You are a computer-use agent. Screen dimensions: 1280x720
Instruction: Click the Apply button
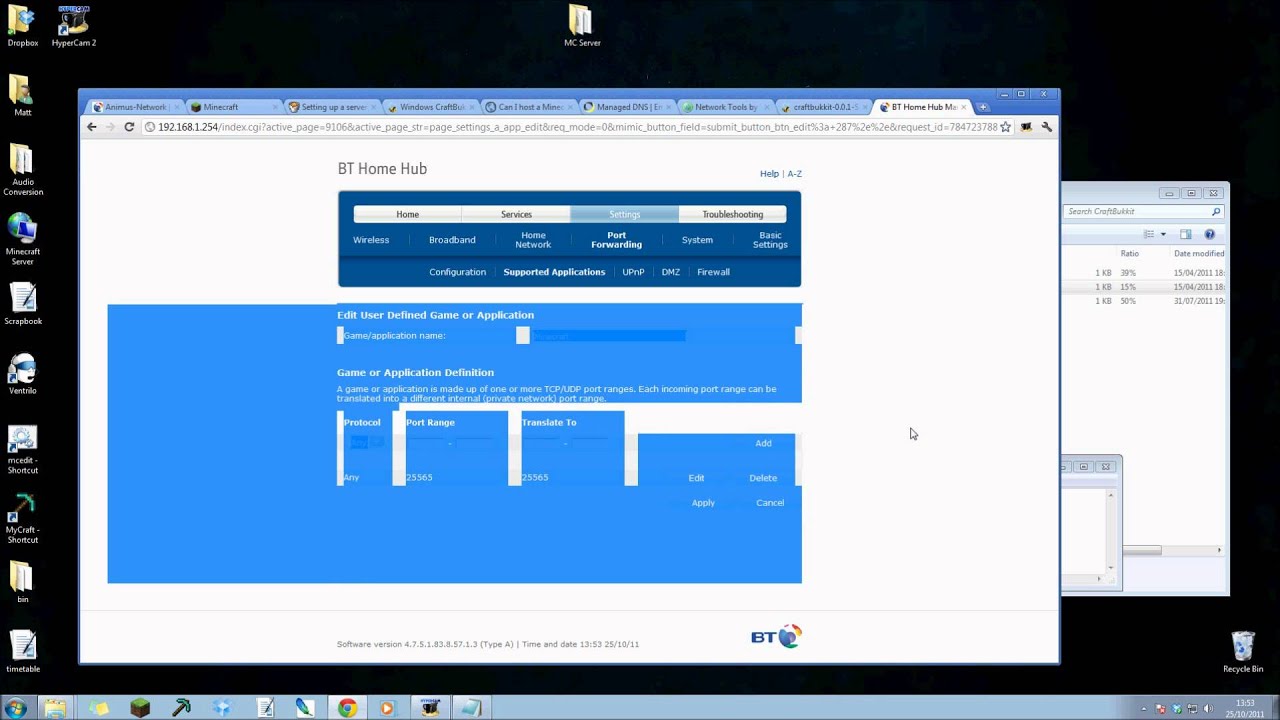click(x=703, y=503)
